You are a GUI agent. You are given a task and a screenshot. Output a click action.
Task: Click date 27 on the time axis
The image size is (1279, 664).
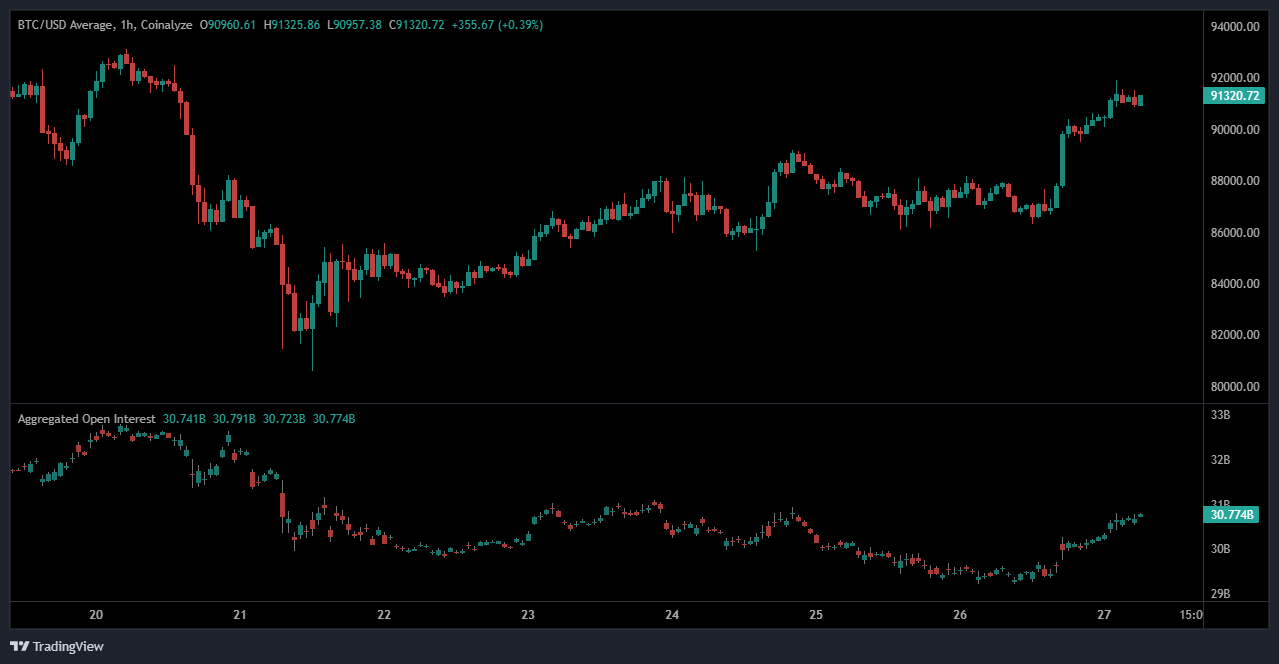1104,615
